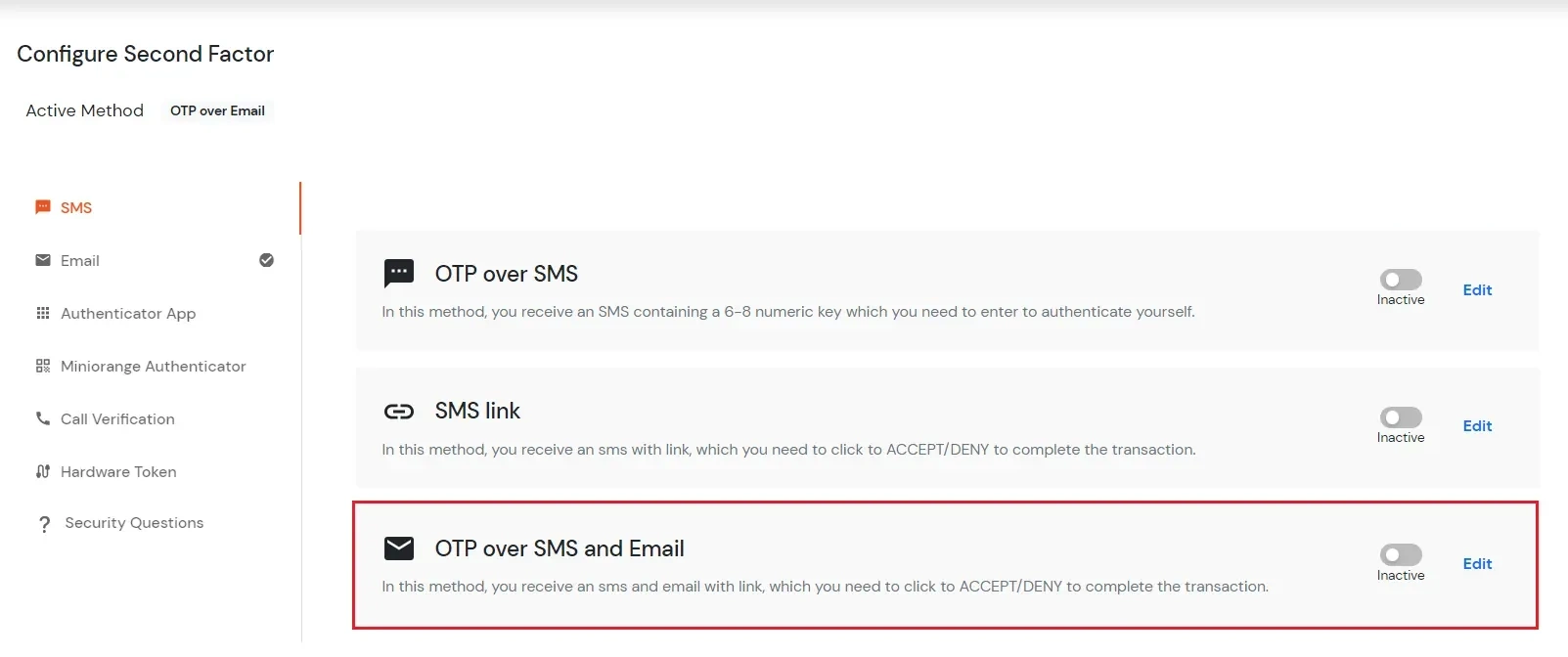Image resolution: width=1568 pixels, height=657 pixels.
Task: Activate the SMS link toggle
Action: [1401, 416]
